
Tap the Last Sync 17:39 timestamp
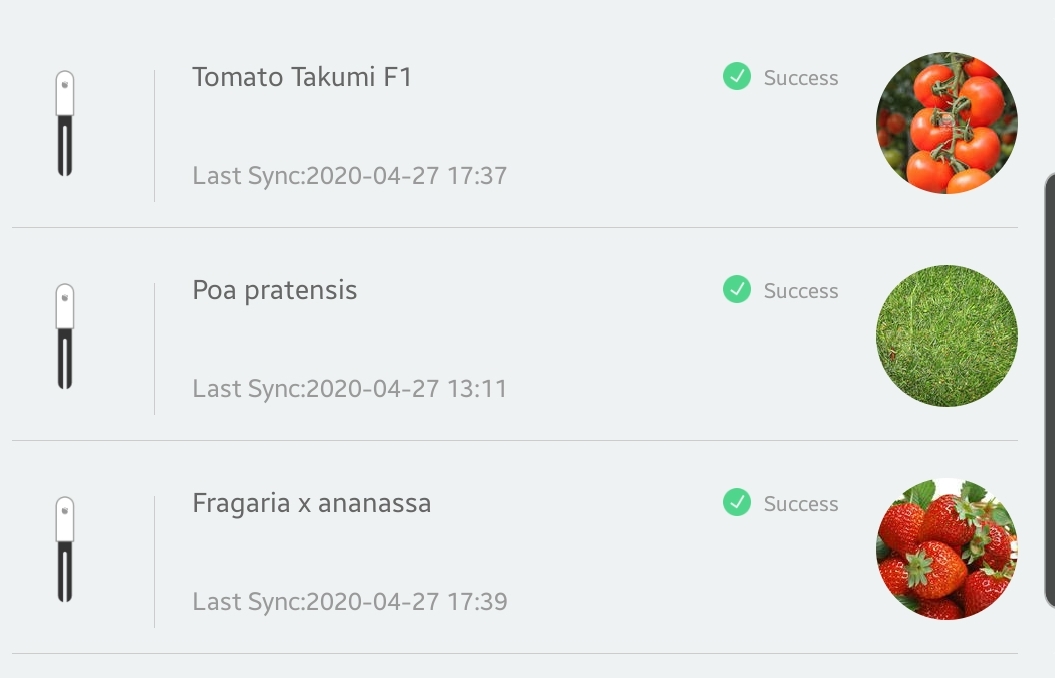pyautogui.click(x=349, y=602)
